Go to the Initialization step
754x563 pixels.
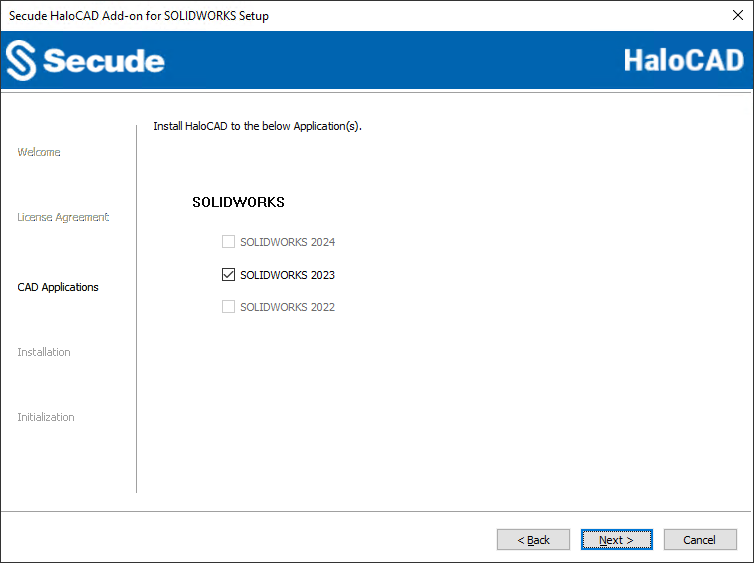46,417
